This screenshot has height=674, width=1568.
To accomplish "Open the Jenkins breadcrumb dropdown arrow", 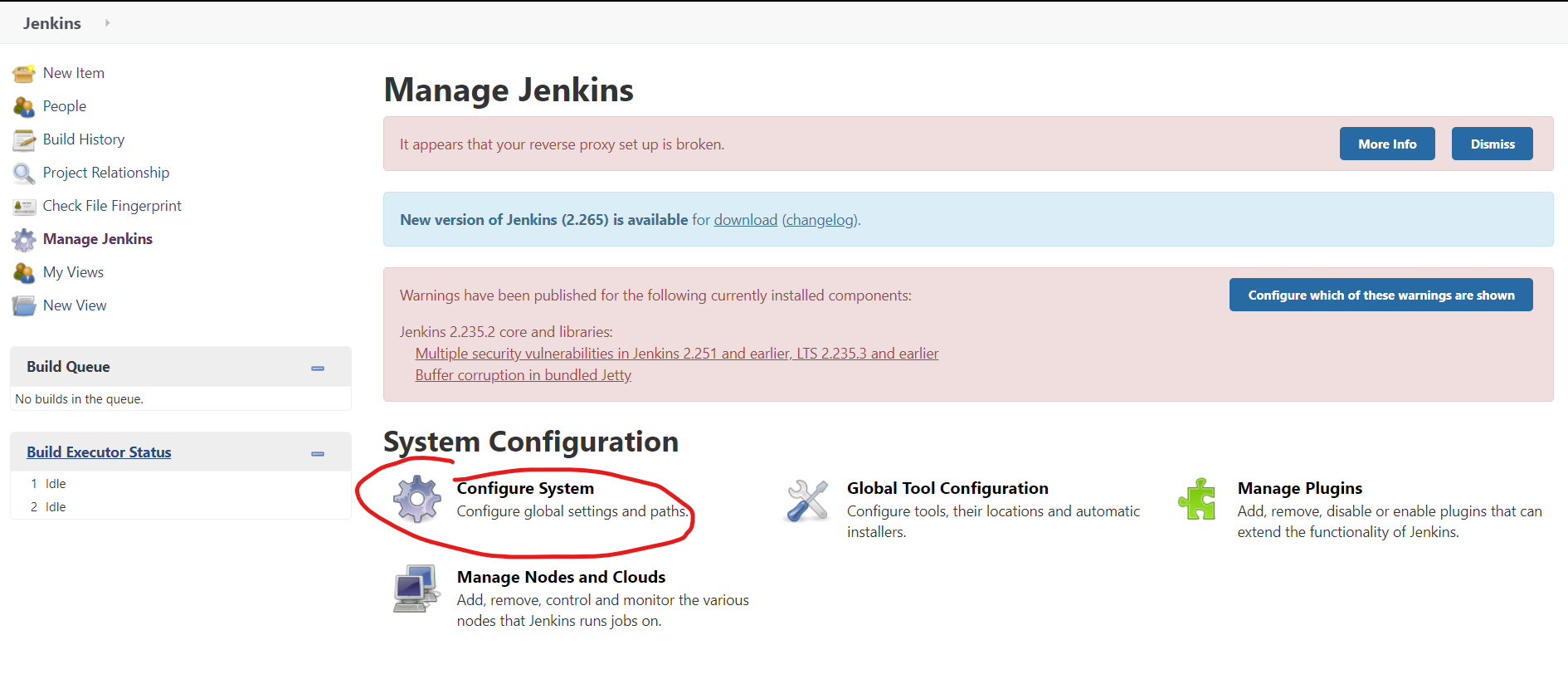I will coord(107,23).
